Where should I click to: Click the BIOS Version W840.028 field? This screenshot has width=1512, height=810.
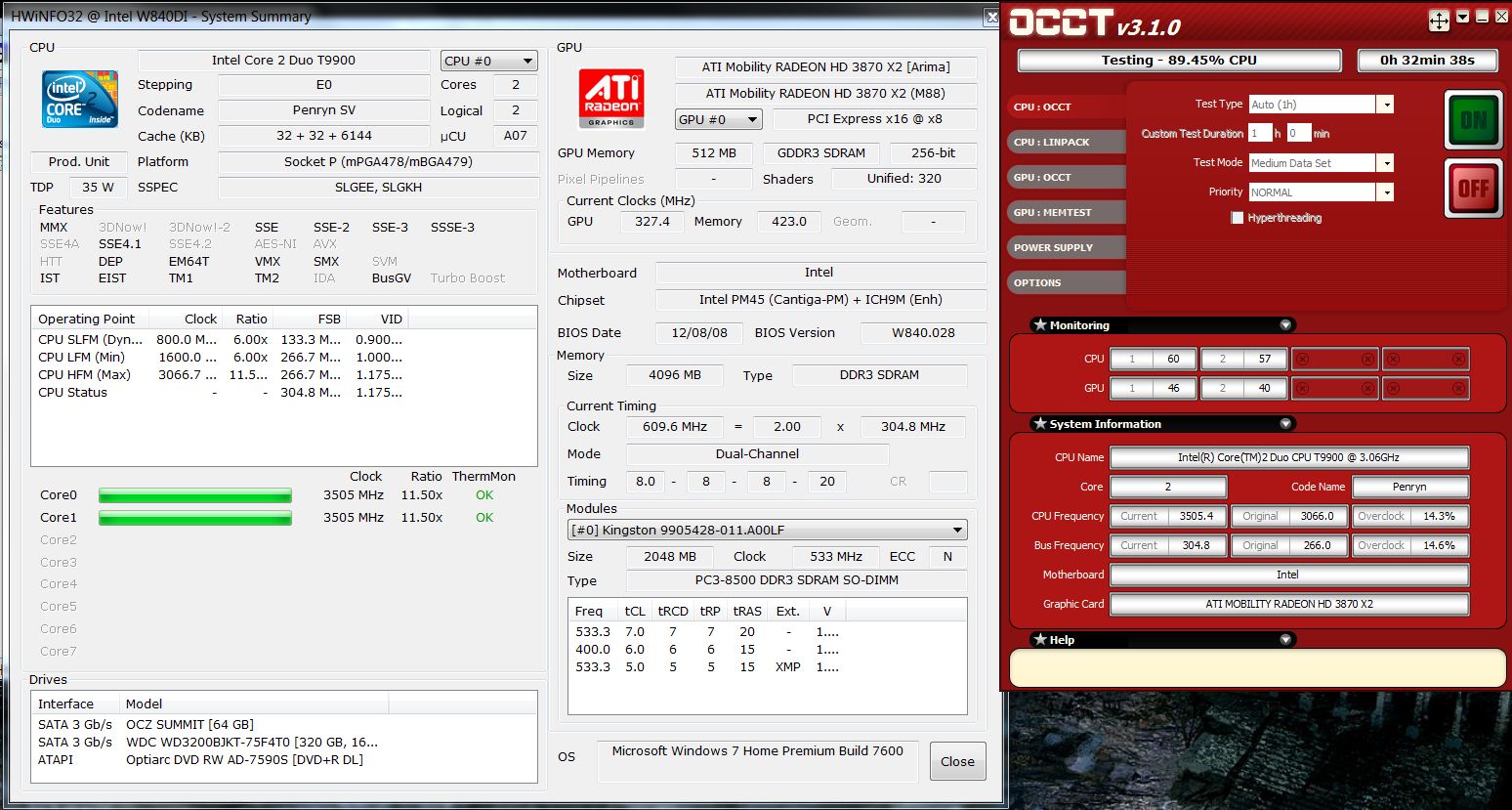(923, 332)
